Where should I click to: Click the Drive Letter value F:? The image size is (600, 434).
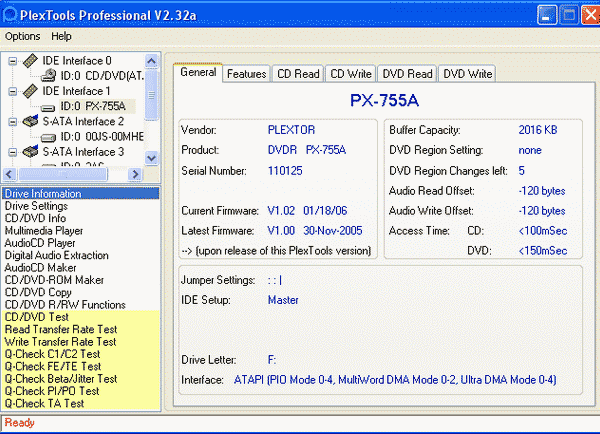[272, 360]
